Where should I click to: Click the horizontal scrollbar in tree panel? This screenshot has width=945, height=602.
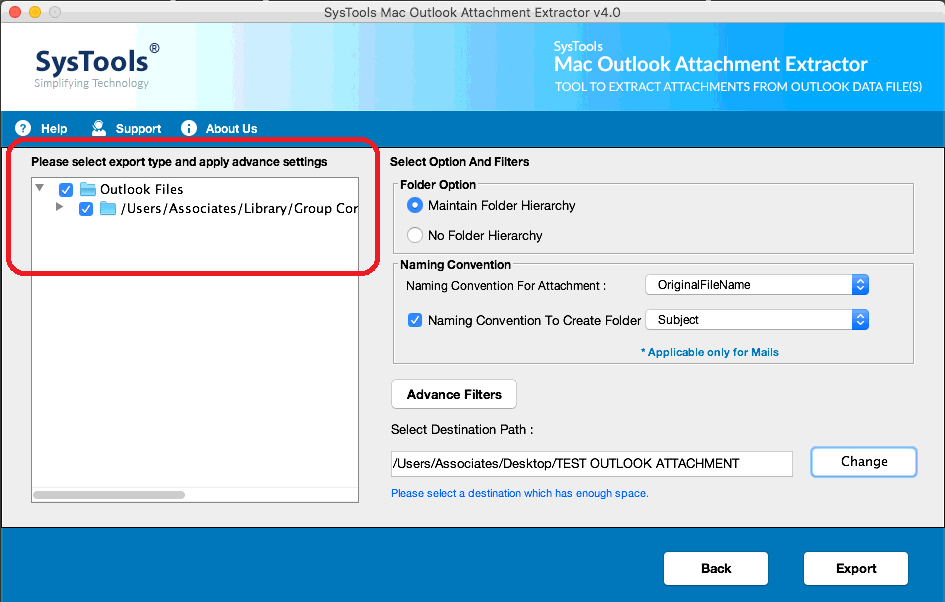(109, 495)
